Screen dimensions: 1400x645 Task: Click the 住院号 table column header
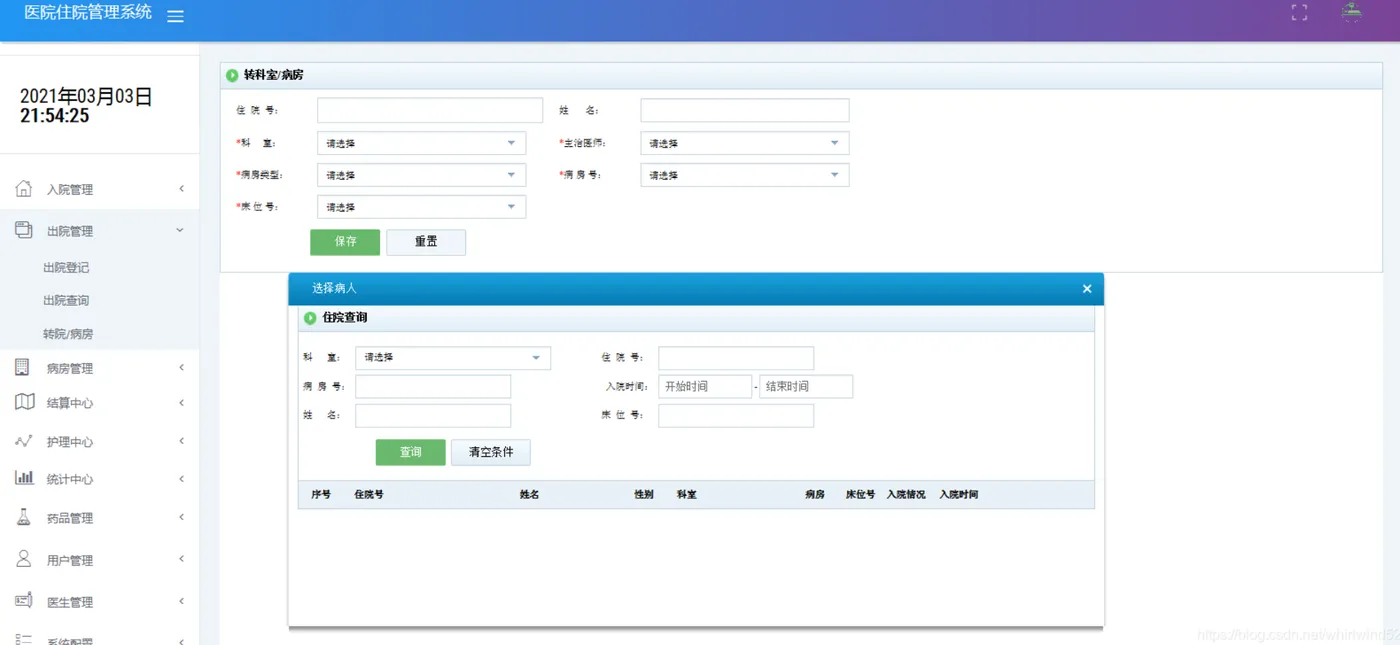[369, 495]
